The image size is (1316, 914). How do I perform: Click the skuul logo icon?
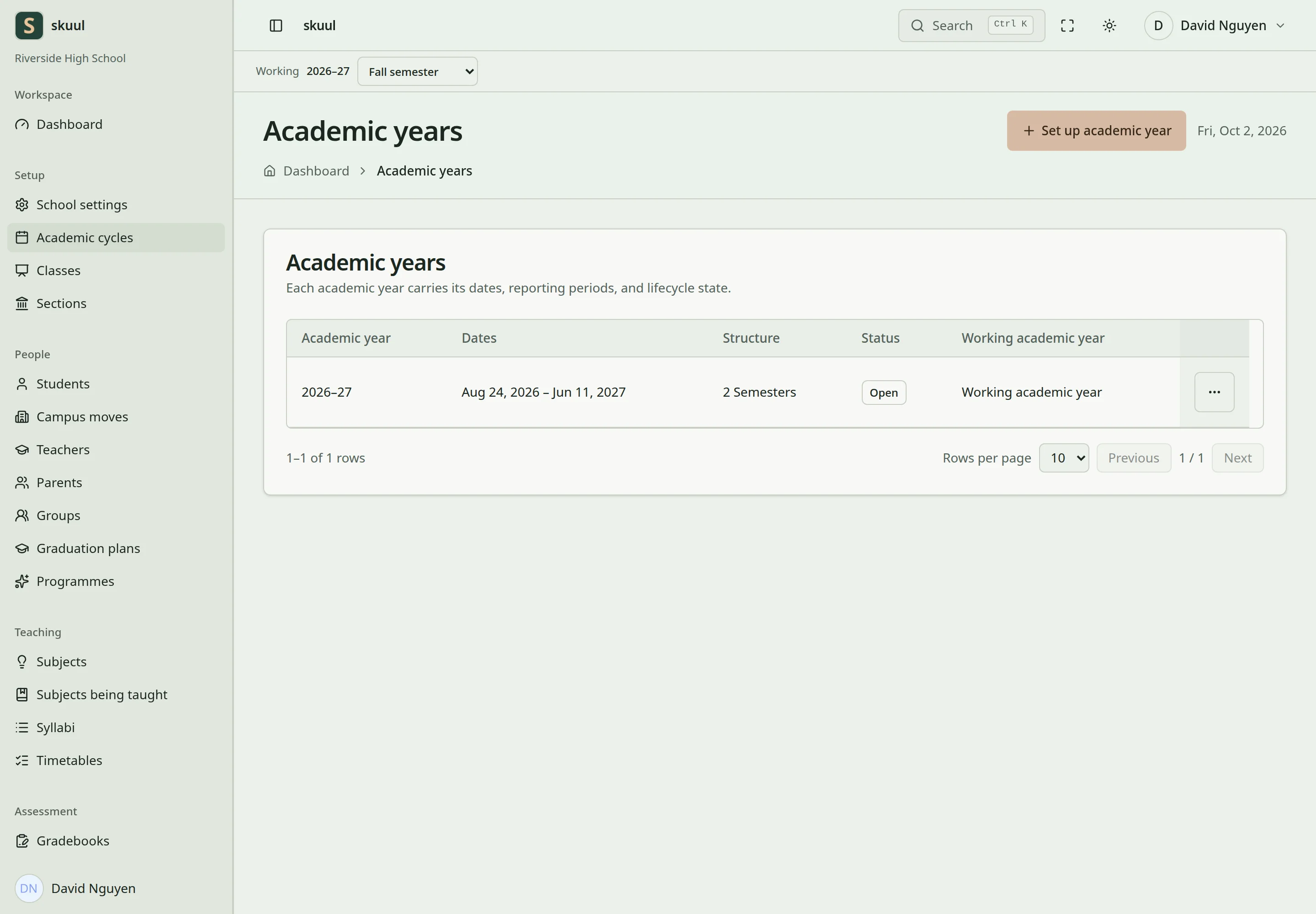pyautogui.click(x=29, y=25)
